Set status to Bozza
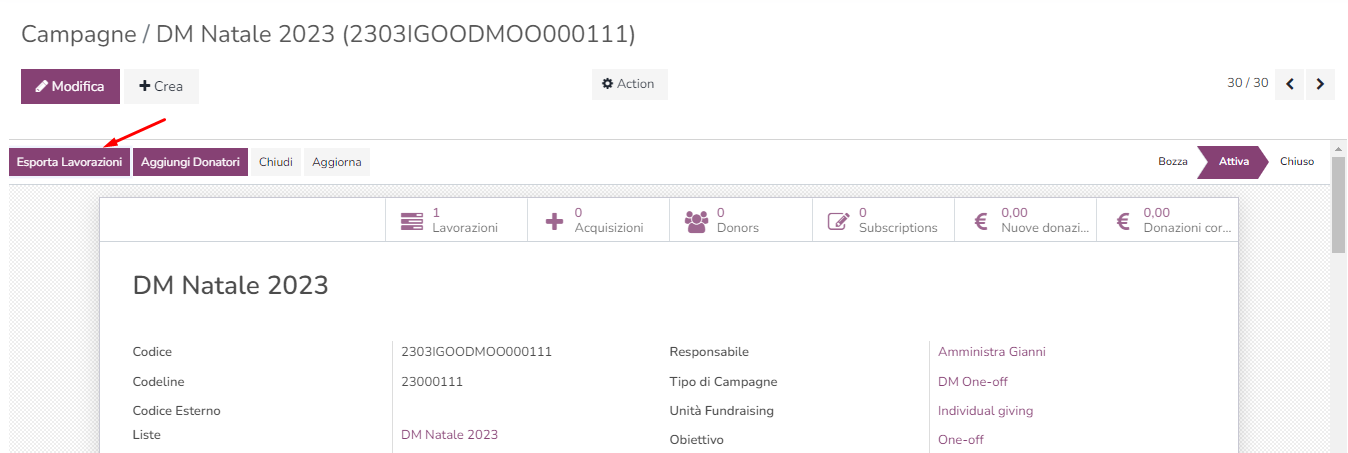 1173,162
